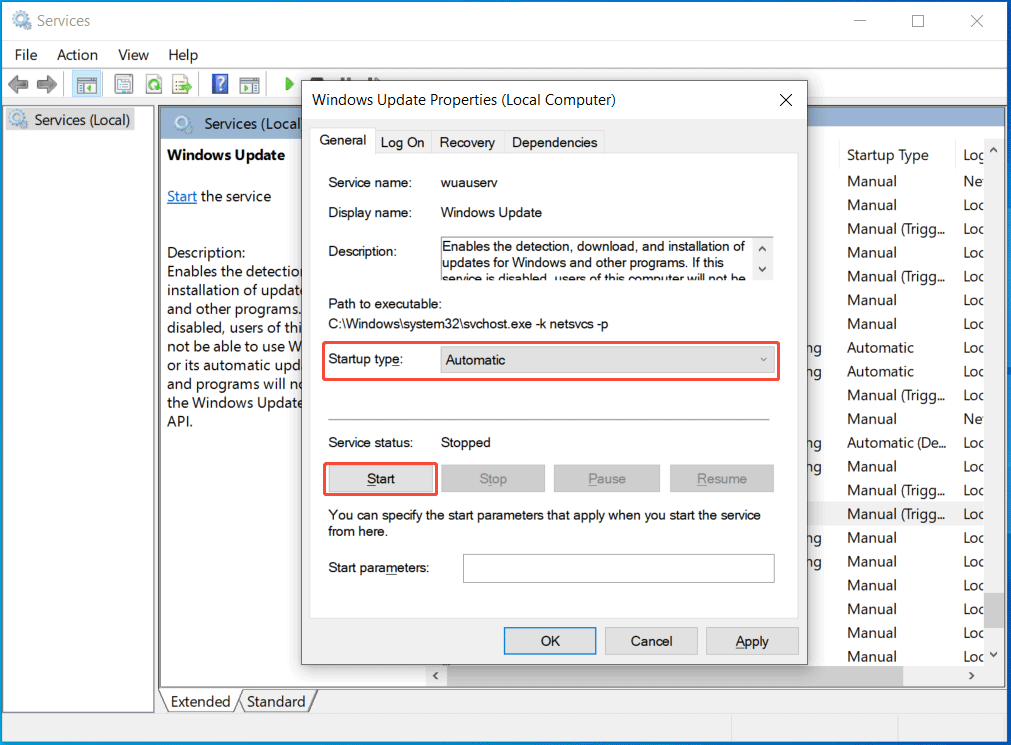
Task: Click the Forward navigation arrow icon
Action: pyautogui.click(x=46, y=84)
